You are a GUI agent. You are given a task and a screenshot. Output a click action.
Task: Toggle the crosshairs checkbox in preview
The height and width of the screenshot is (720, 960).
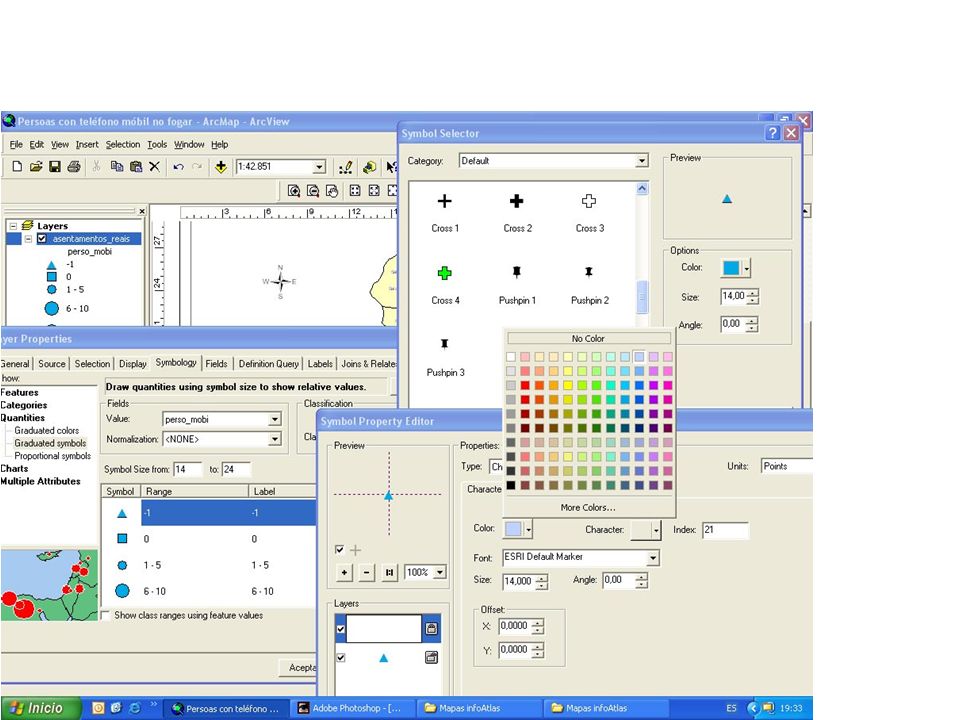[340, 550]
